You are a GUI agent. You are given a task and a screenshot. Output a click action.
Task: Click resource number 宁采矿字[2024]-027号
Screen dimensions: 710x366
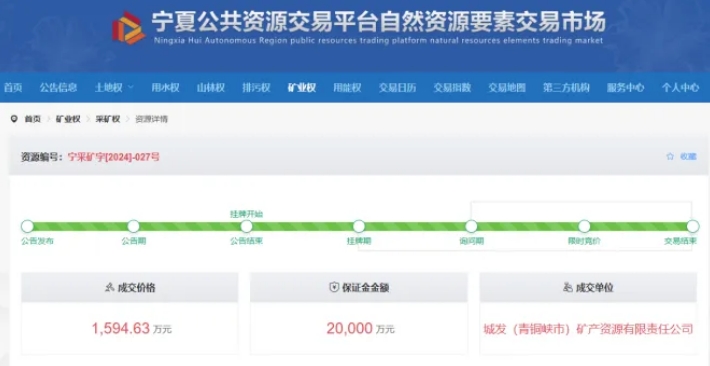(114, 157)
